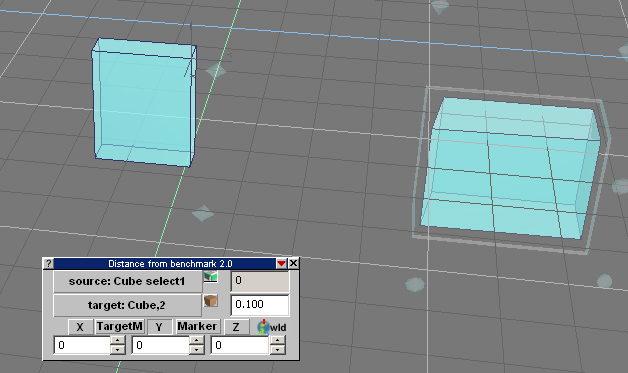Click the brown cube target icon

[211, 300]
